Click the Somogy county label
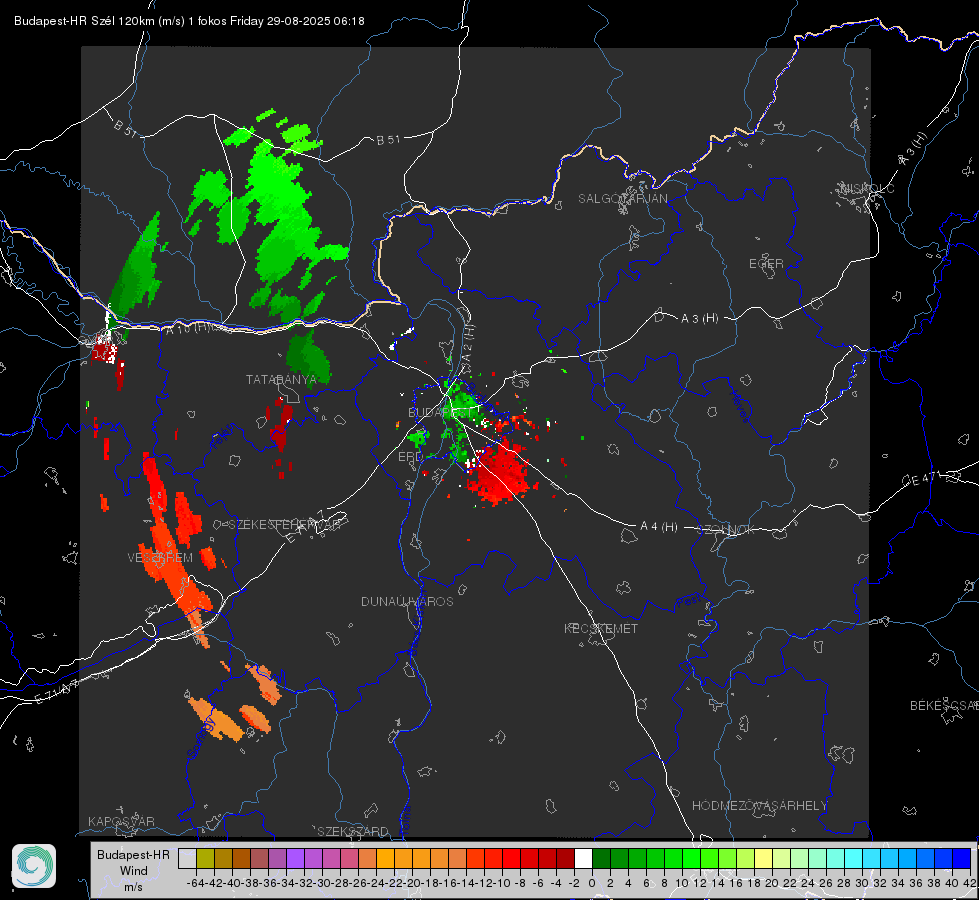Image resolution: width=979 pixels, height=900 pixels. pyautogui.click(x=200, y=738)
